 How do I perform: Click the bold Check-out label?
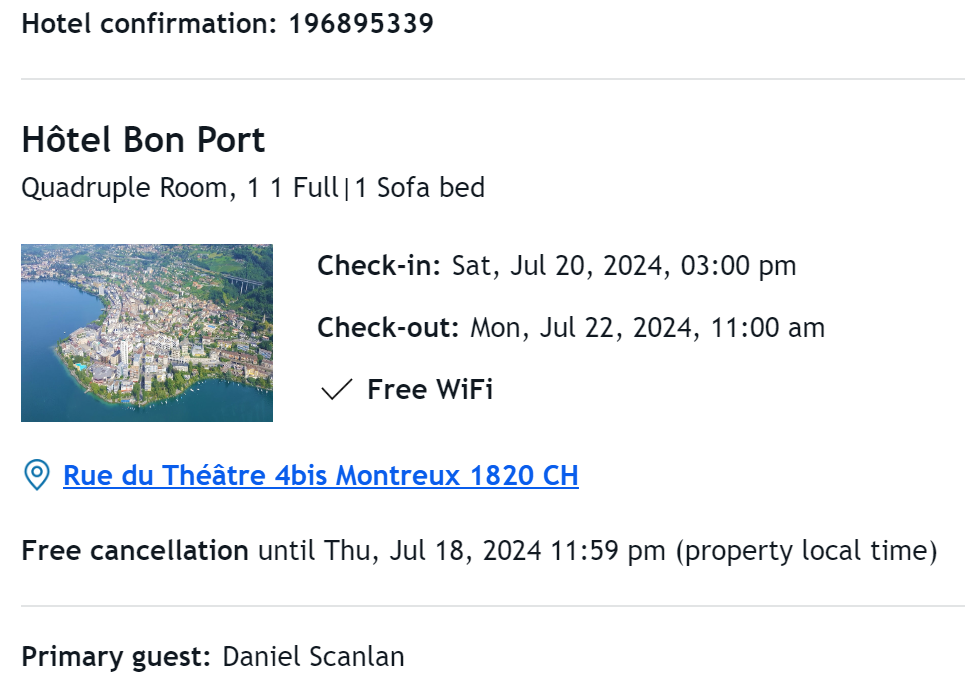pos(388,328)
